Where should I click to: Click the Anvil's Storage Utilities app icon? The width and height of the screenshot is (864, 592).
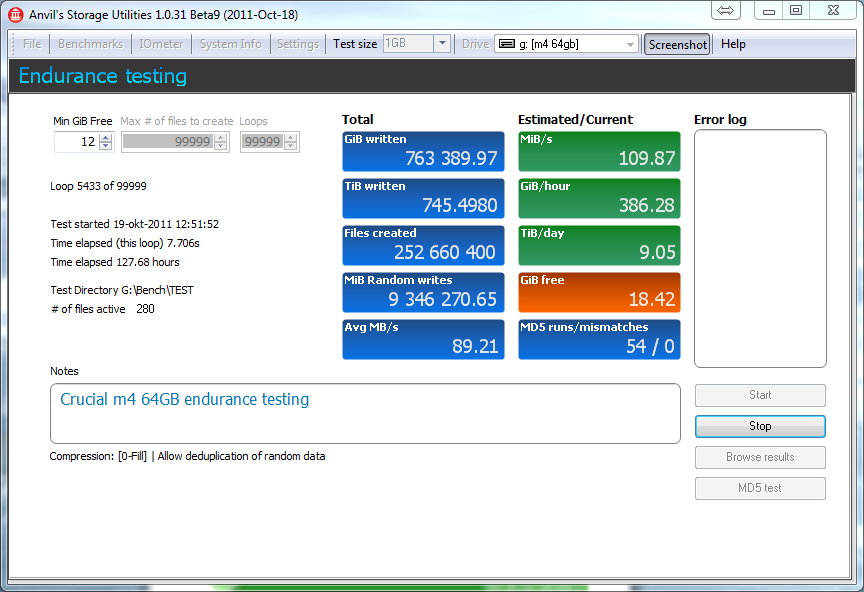click(15, 15)
